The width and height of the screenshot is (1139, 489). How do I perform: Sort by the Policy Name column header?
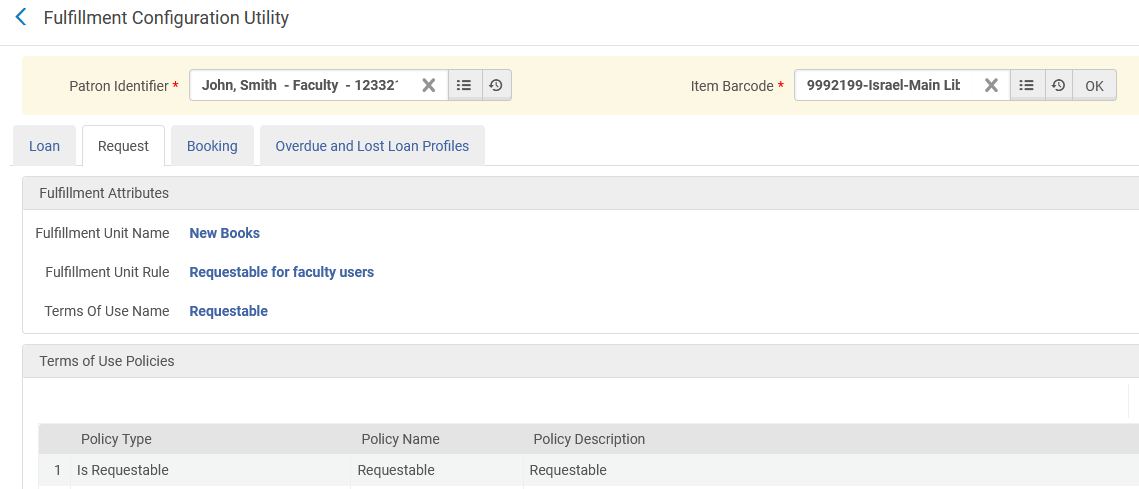point(400,439)
